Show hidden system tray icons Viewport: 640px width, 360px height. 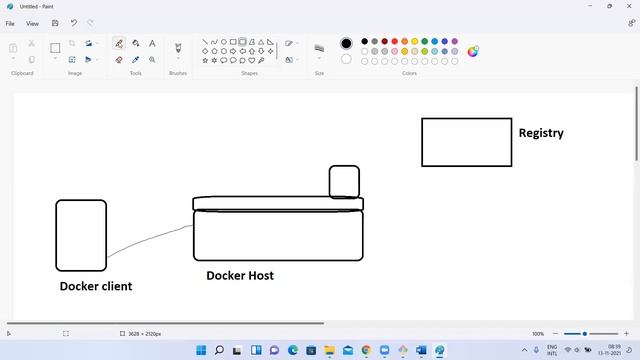point(524,350)
